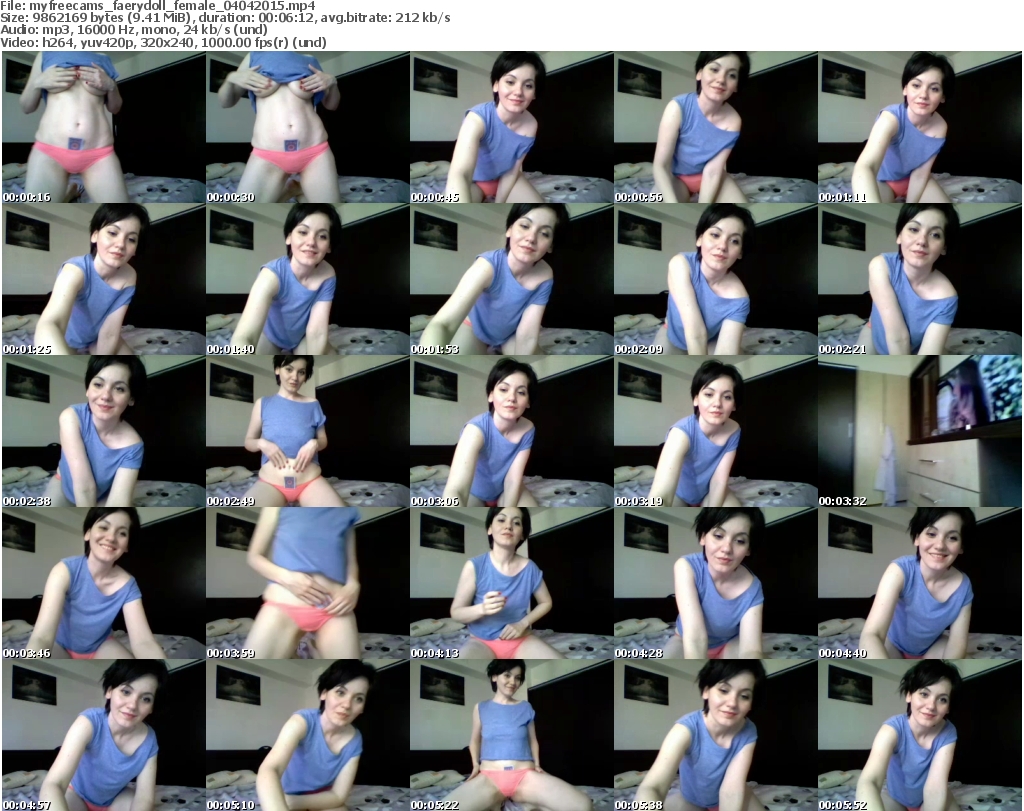Image resolution: width=1024 pixels, height=811 pixels.
Task: Open the frame marked 00:00:56
Action: coord(715,127)
